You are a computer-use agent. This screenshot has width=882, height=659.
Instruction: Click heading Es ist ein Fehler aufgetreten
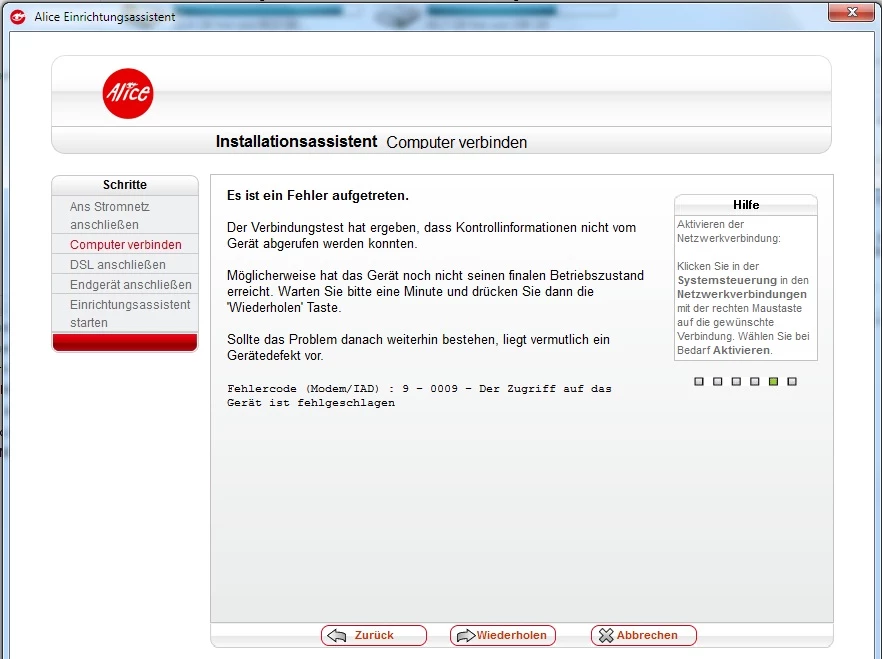coord(318,196)
